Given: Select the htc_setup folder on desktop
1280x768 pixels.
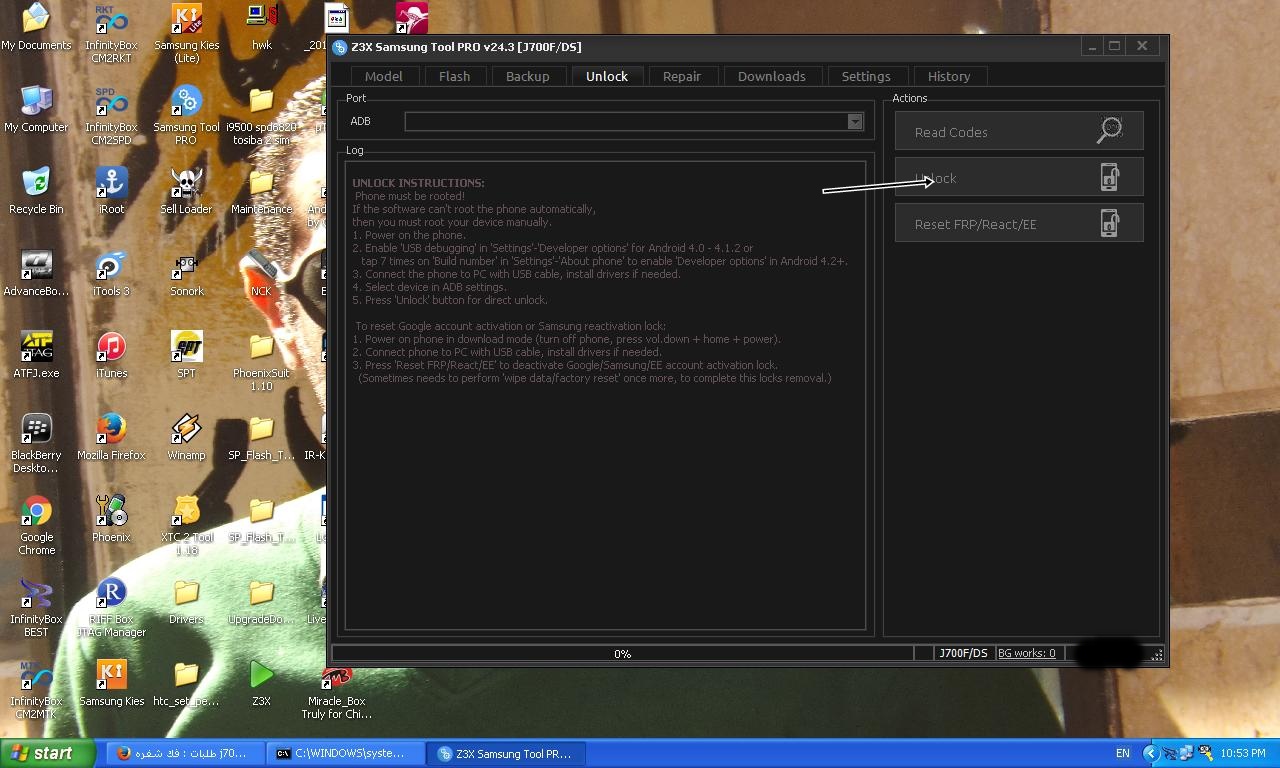Looking at the screenshot, I should 186,684.
